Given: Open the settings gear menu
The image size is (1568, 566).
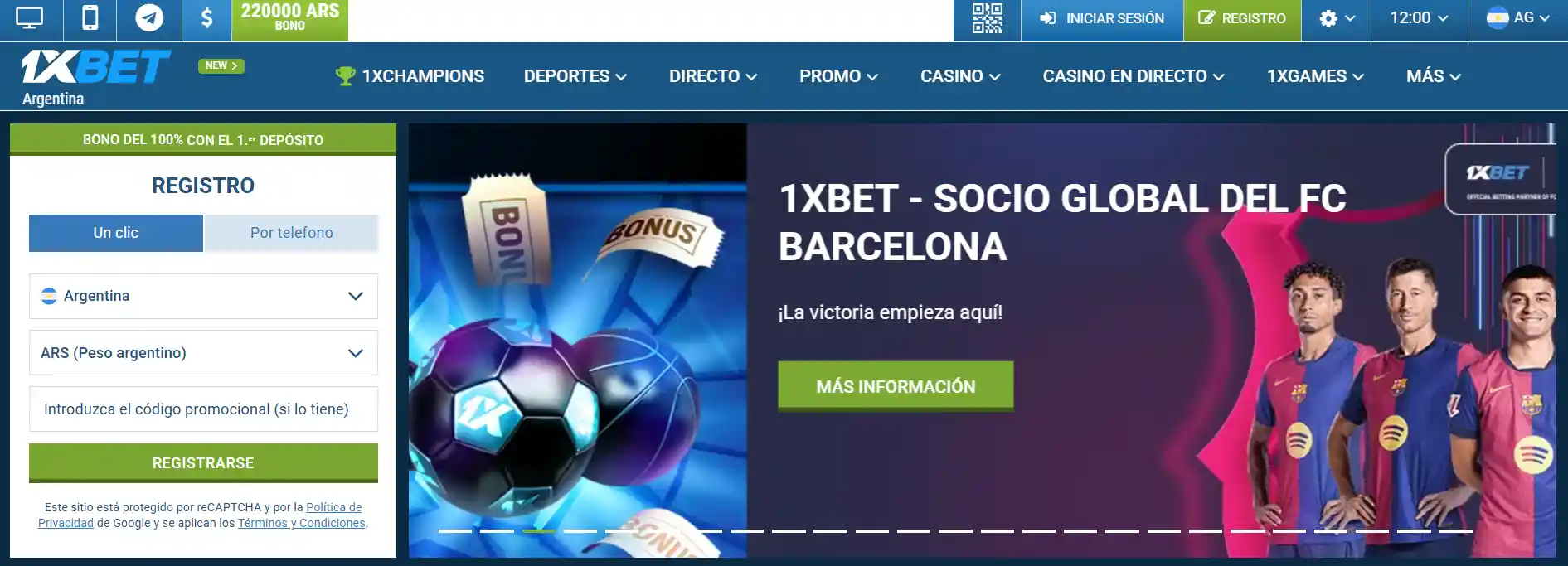Looking at the screenshot, I should coord(1337,18).
